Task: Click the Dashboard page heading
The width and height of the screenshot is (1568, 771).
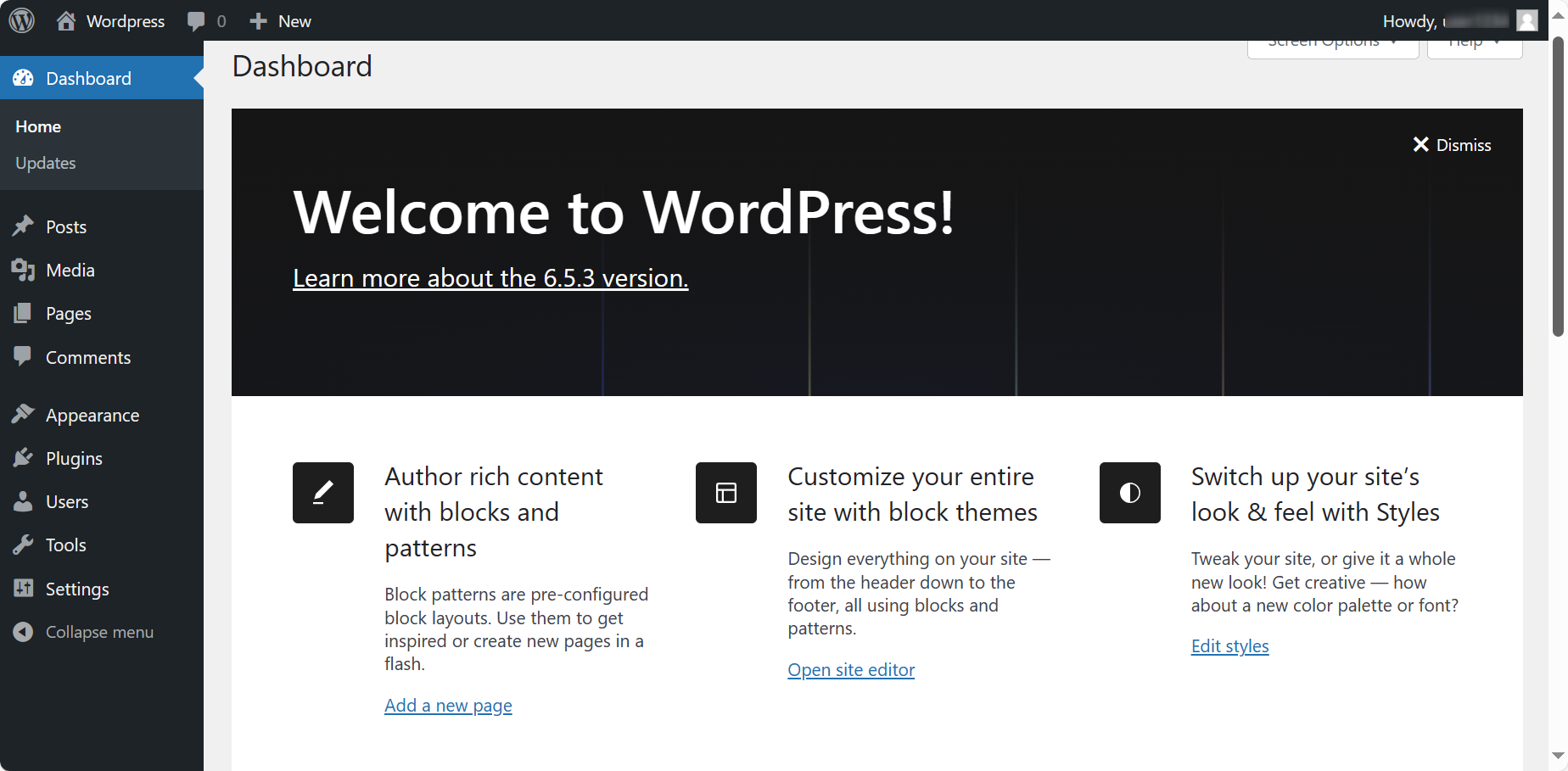Action: pos(302,66)
